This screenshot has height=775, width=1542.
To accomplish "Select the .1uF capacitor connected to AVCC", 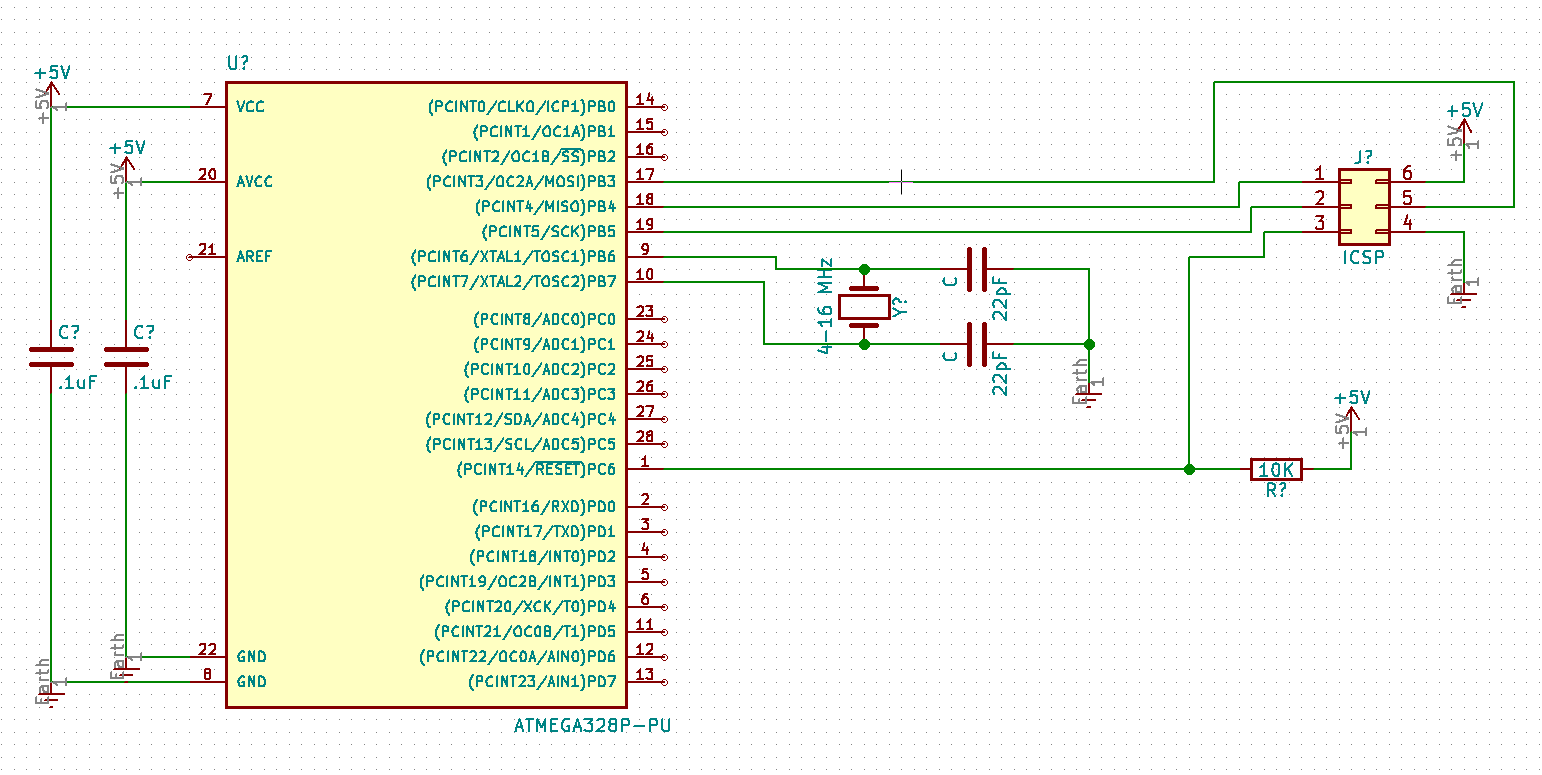I will 126,357.
